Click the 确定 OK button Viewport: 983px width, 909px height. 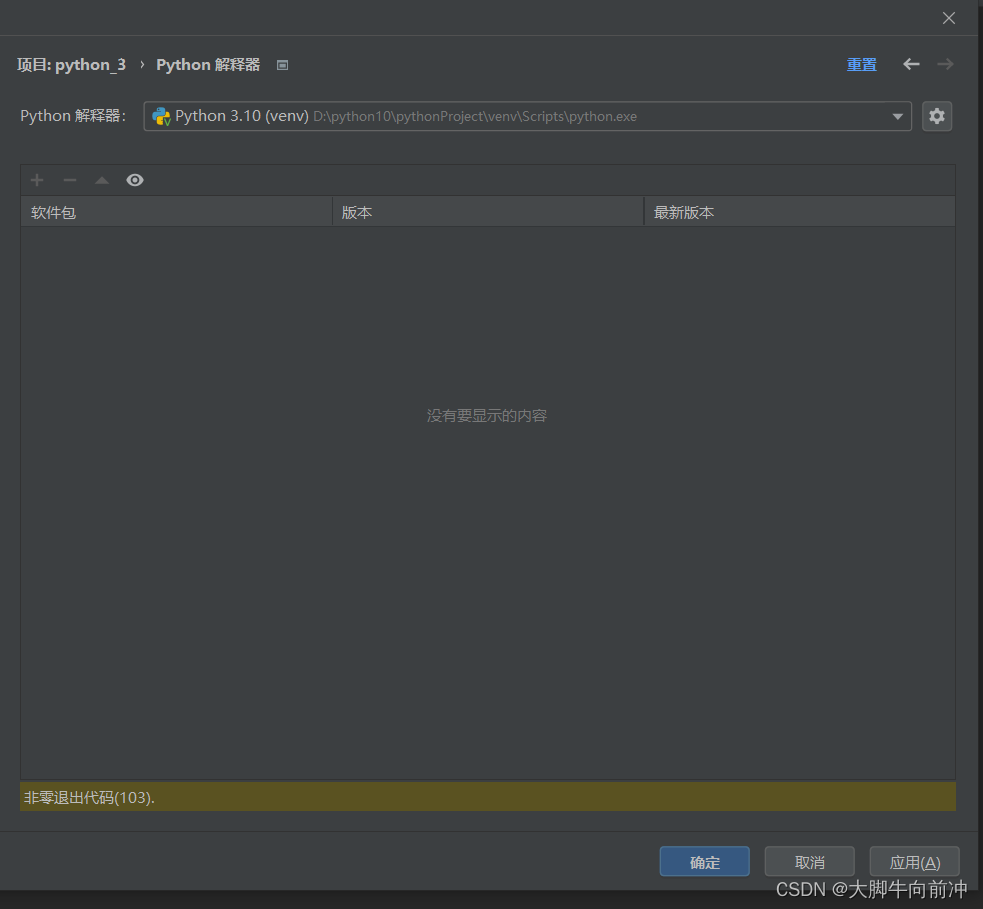click(x=705, y=861)
